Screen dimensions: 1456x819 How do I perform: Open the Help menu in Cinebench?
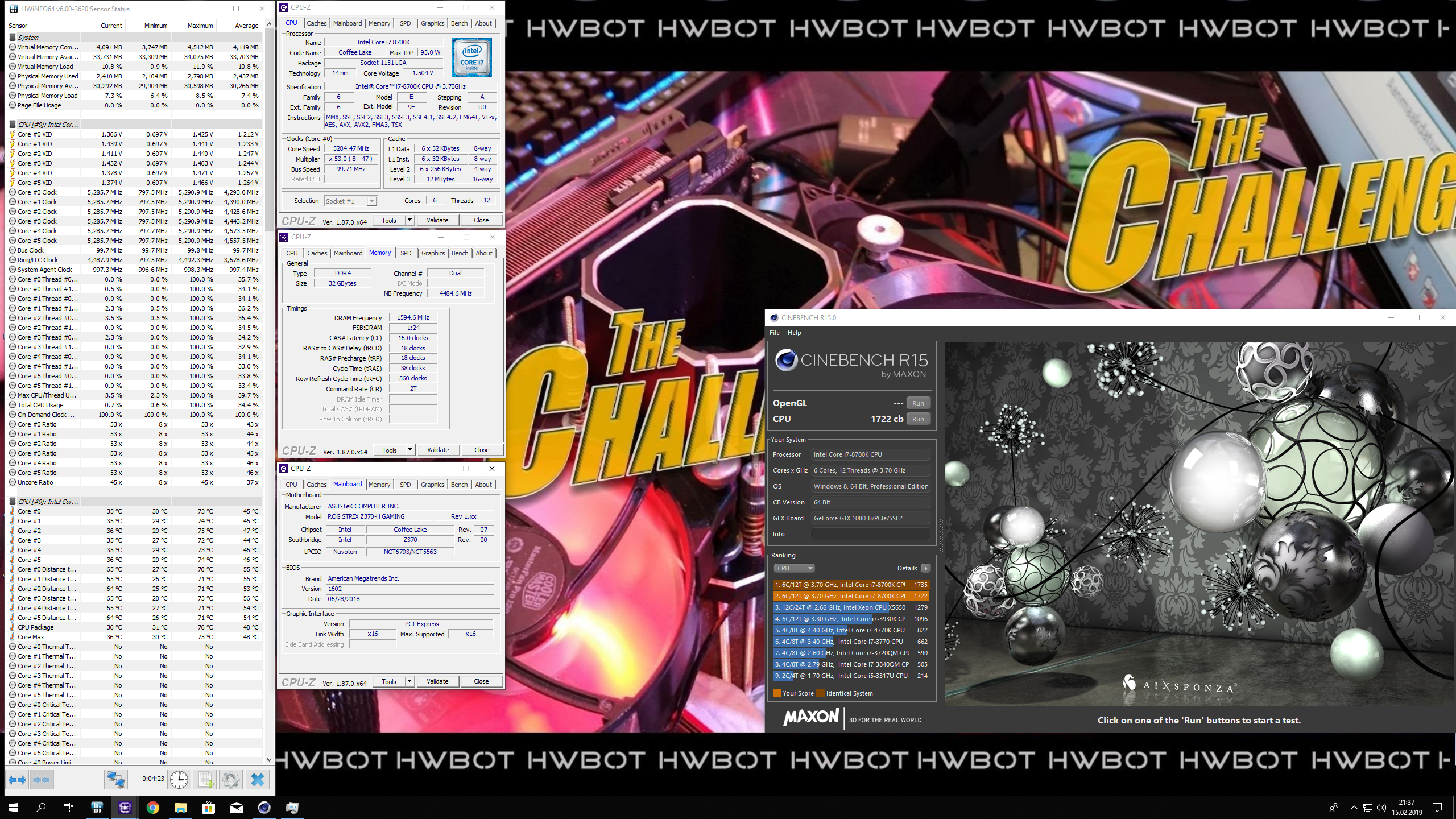(794, 333)
